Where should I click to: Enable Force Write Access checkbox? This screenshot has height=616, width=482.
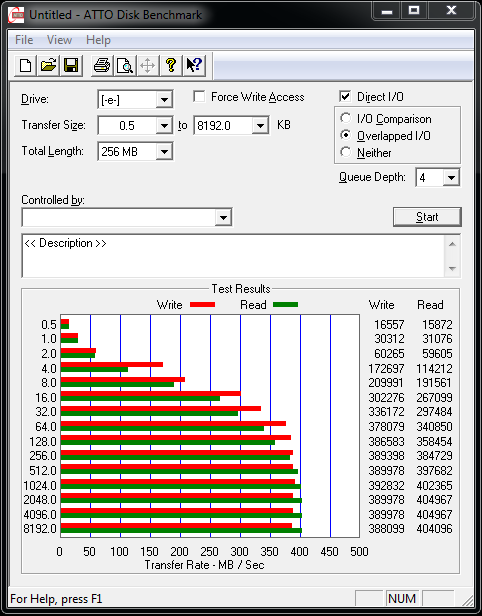[199, 97]
